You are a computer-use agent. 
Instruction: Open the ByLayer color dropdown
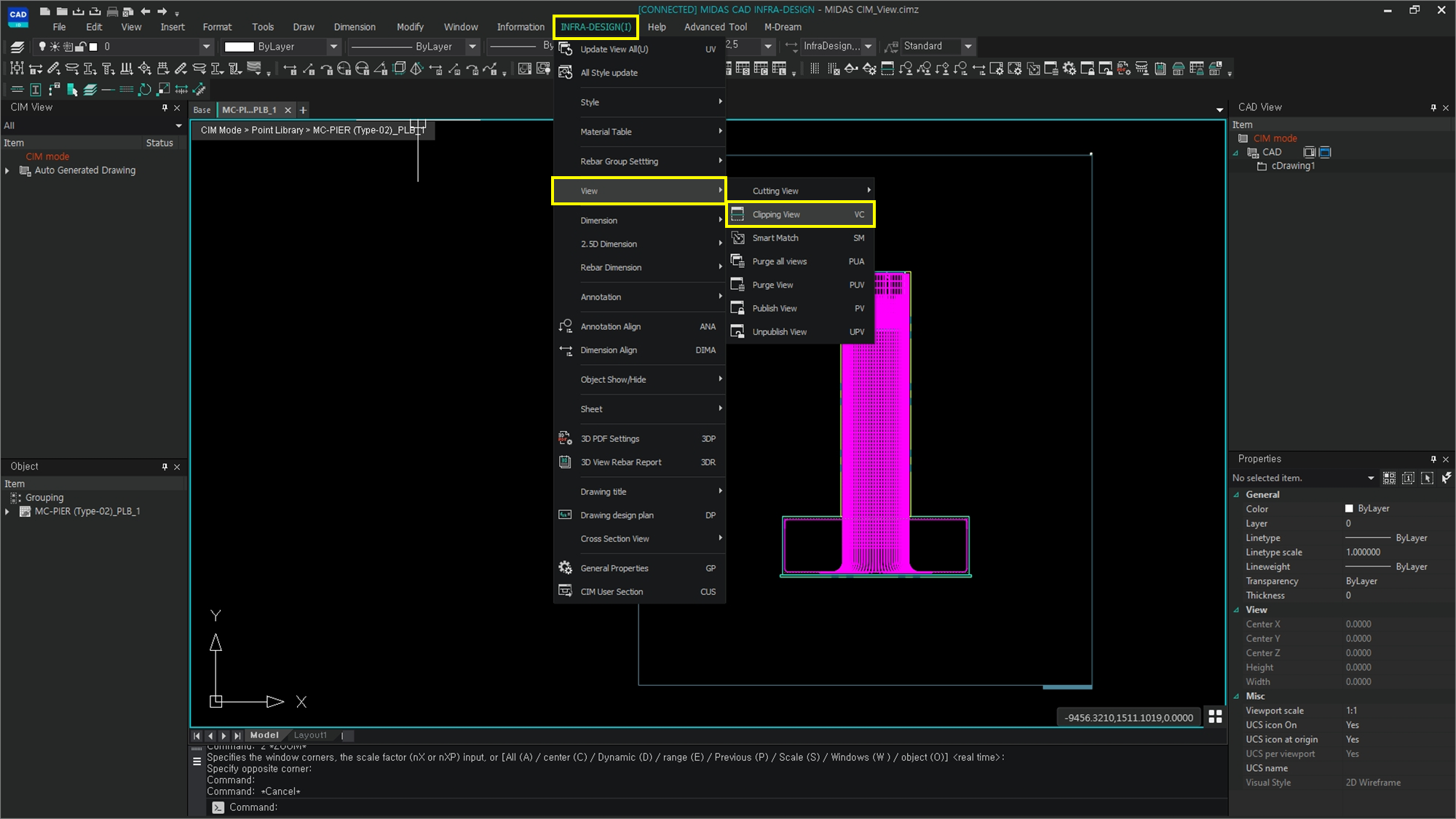pos(333,47)
